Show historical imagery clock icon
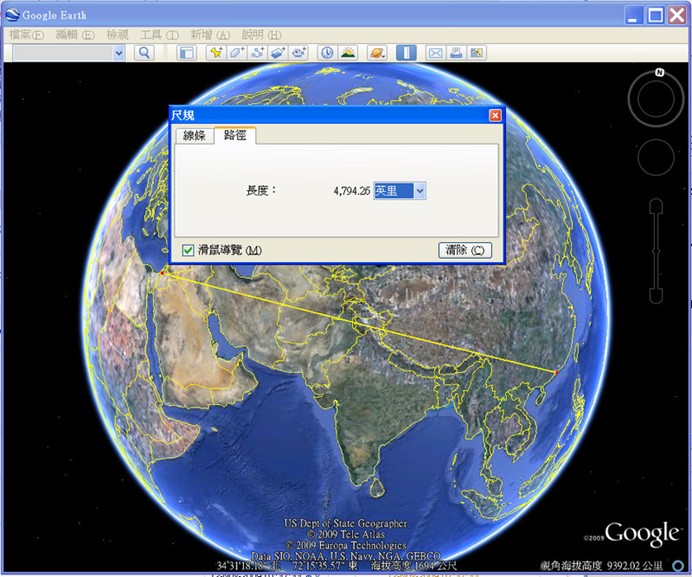The height and width of the screenshot is (577, 692). pyautogui.click(x=327, y=53)
